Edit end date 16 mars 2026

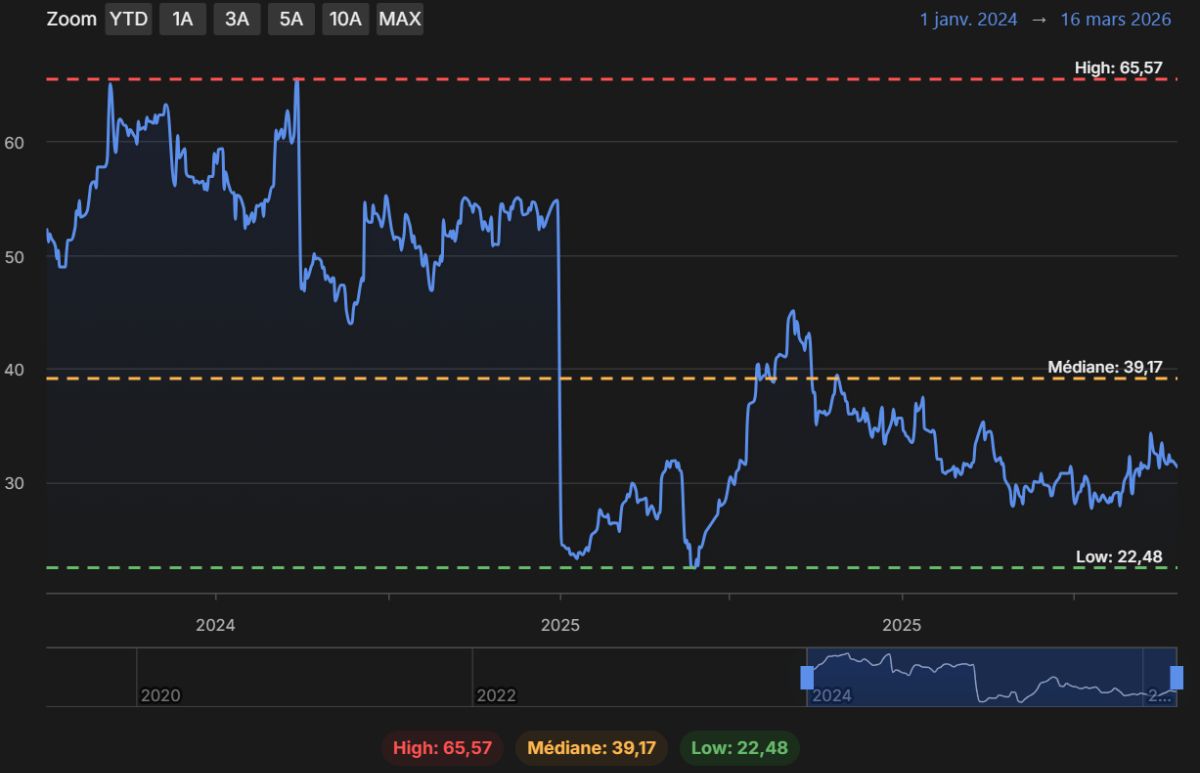tap(1116, 19)
